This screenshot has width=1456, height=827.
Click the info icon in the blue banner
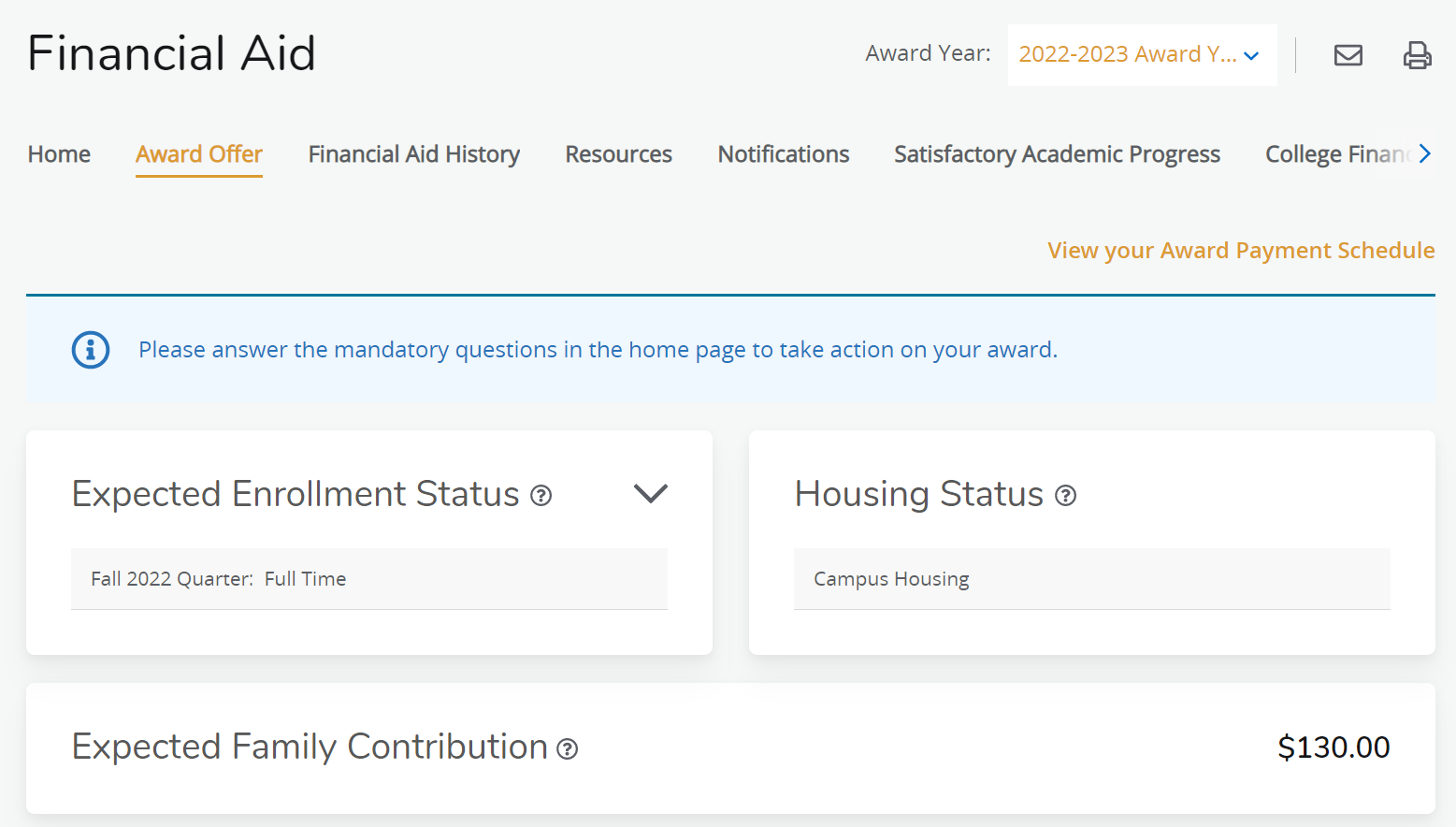click(x=91, y=349)
